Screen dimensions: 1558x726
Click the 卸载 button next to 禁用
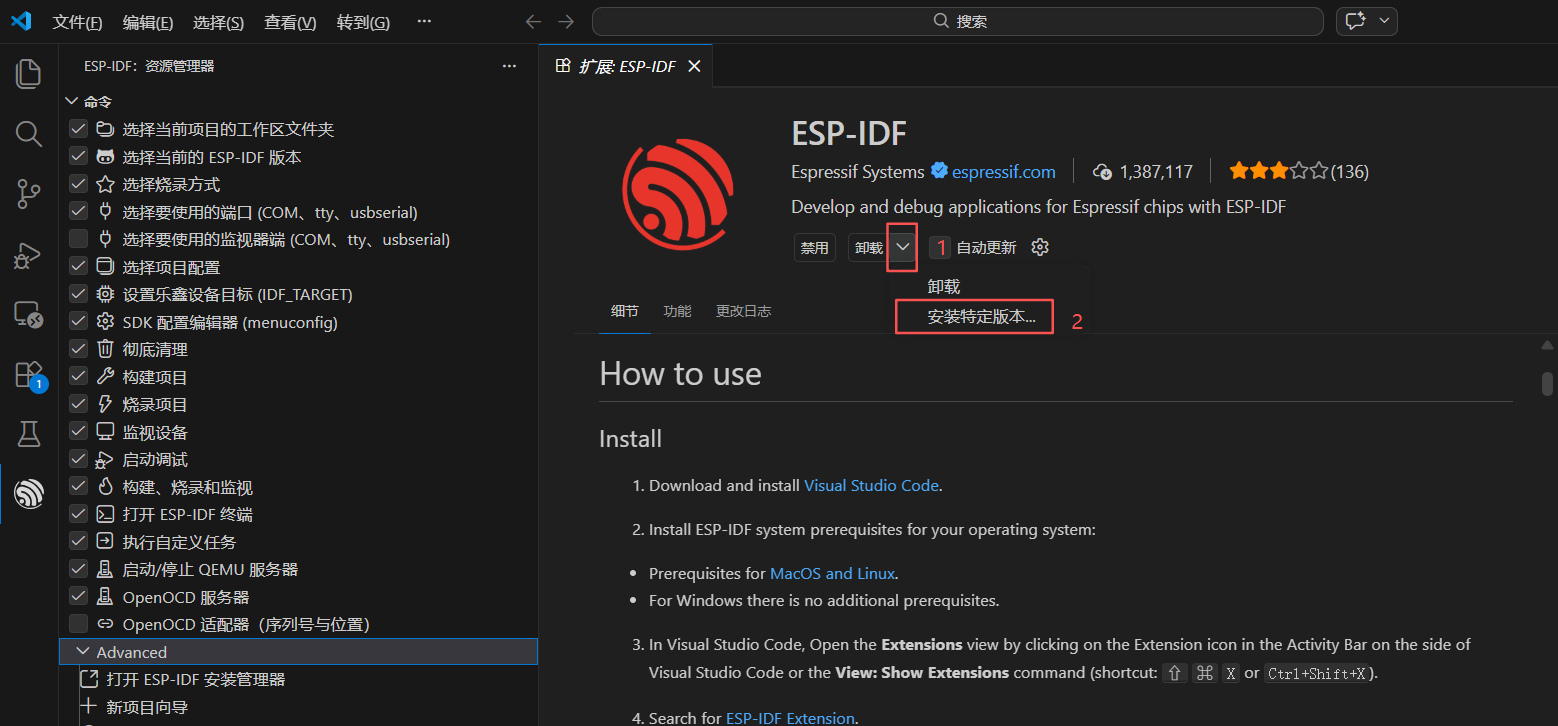point(869,247)
